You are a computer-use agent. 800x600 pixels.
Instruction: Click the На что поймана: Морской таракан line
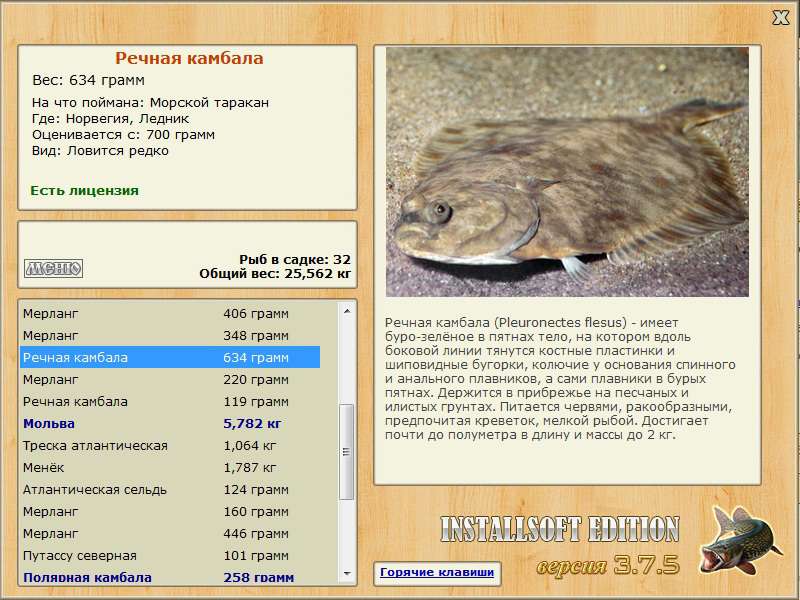150,103
